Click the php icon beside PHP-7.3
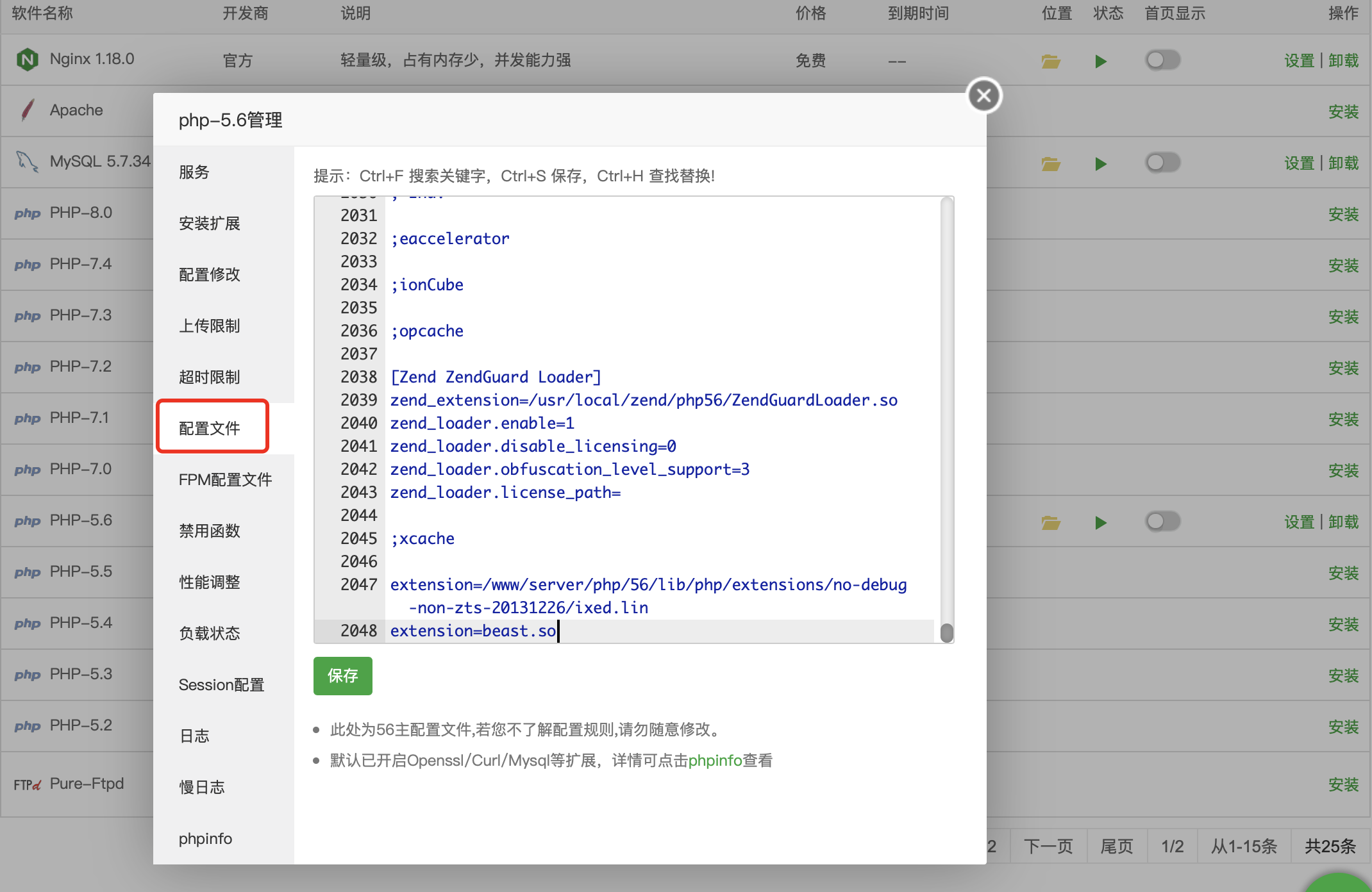 click(28, 316)
